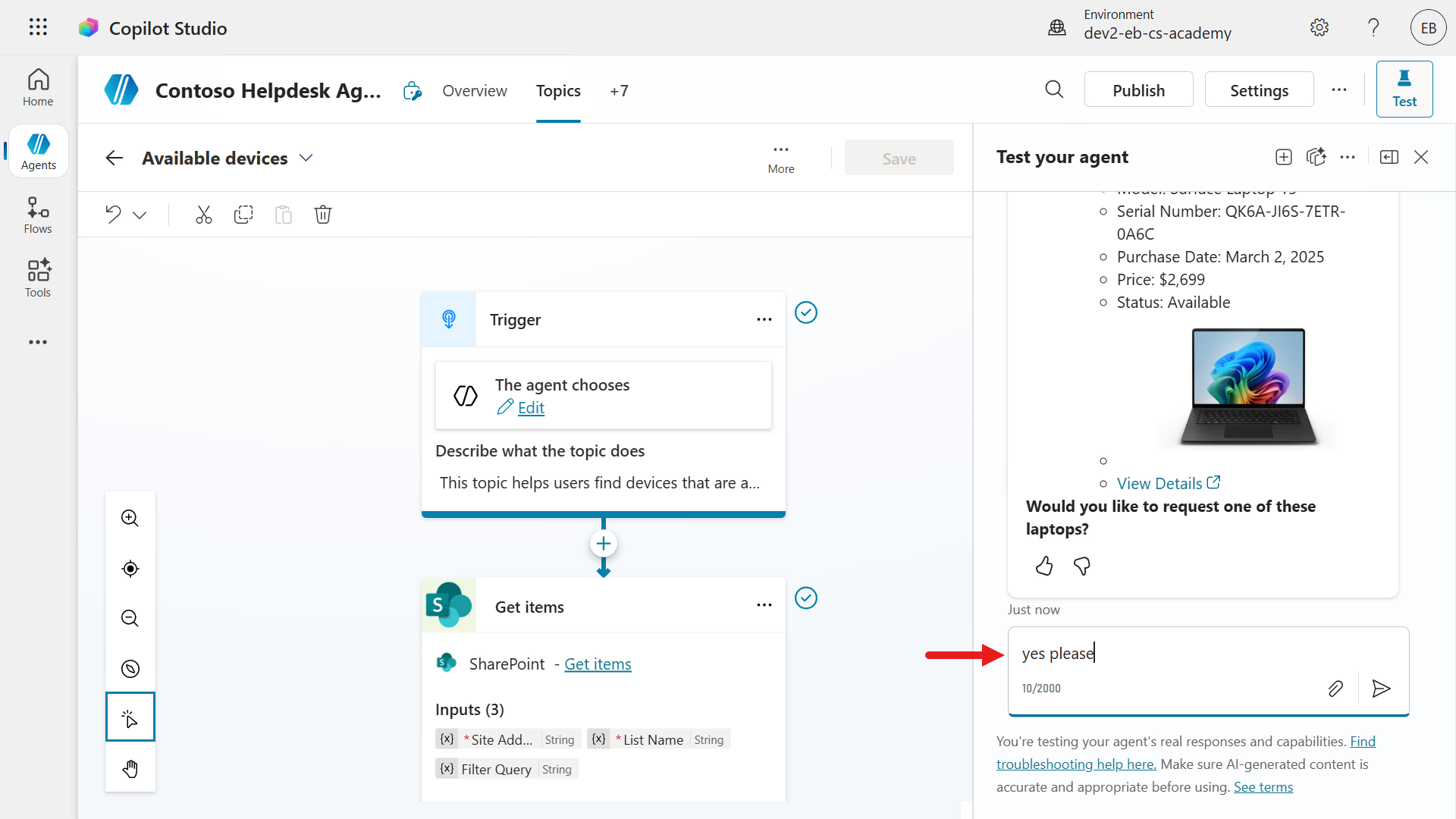Click thumbs up on agent response
The image size is (1456, 819).
(1044, 566)
